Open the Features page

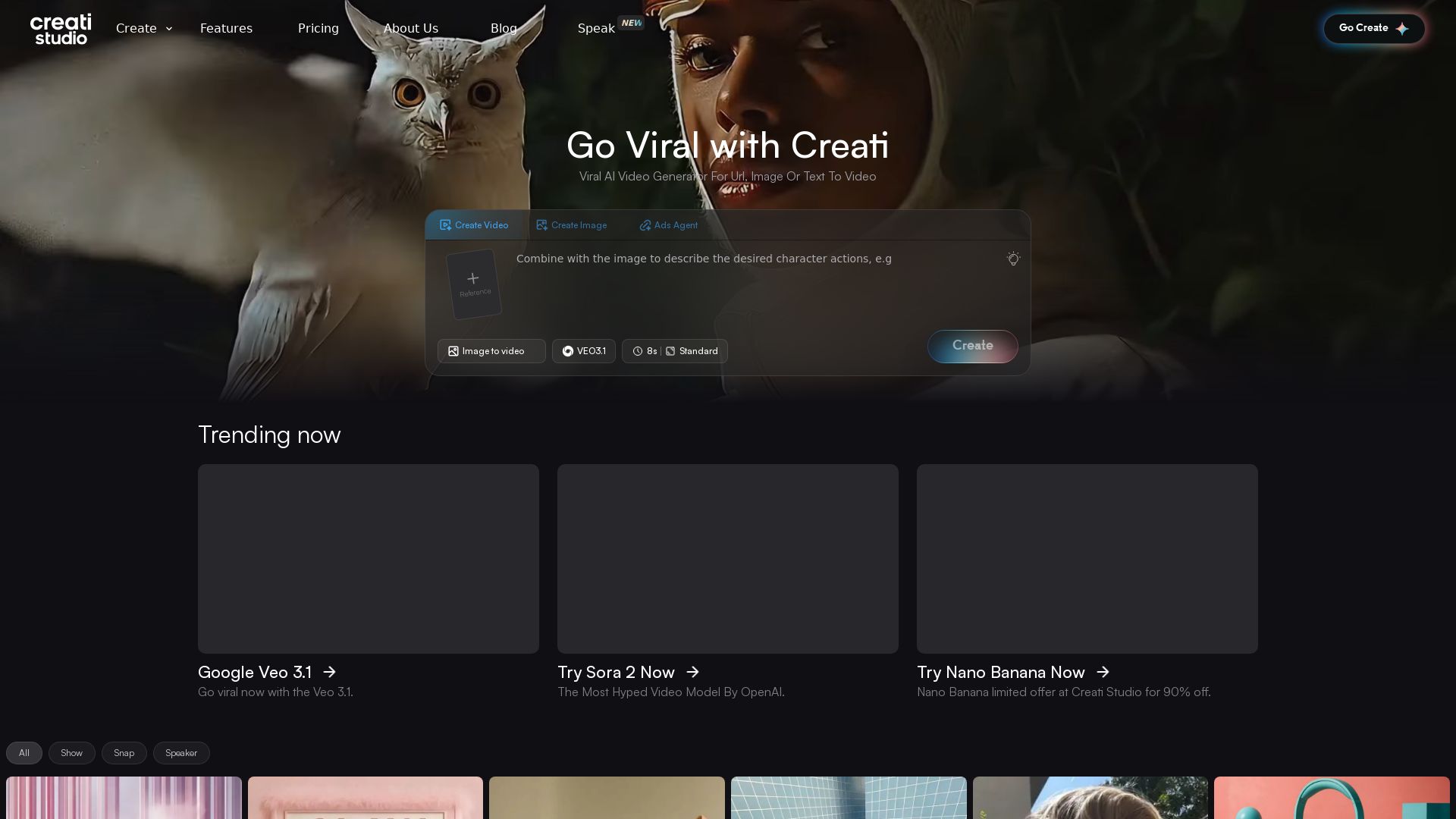click(x=226, y=29)
